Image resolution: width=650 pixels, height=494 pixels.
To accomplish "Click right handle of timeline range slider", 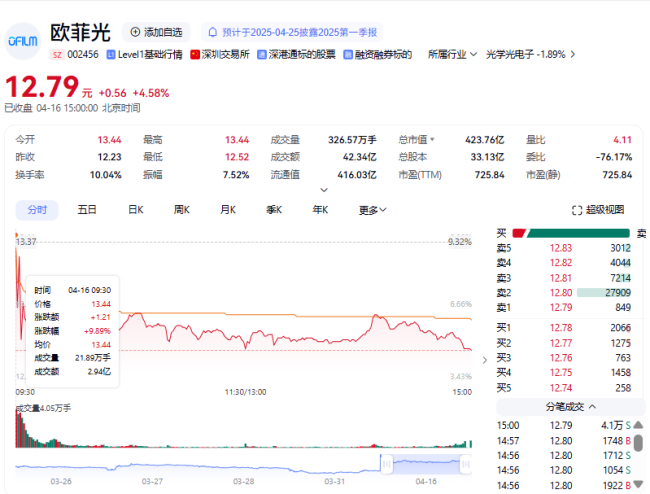I will [x=466, y=464].
